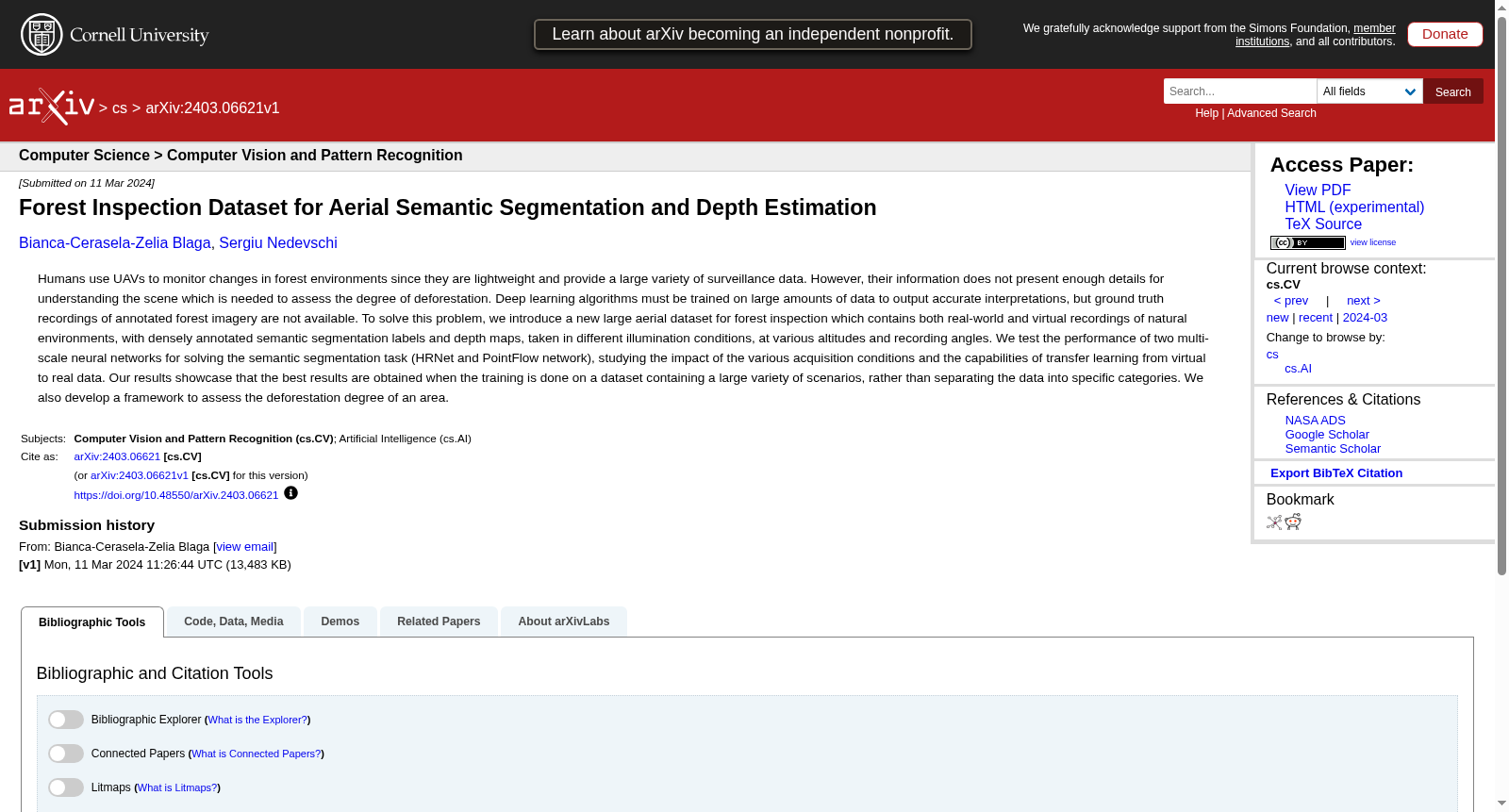Open the All fields search dropdown

tap(1369, 91)
